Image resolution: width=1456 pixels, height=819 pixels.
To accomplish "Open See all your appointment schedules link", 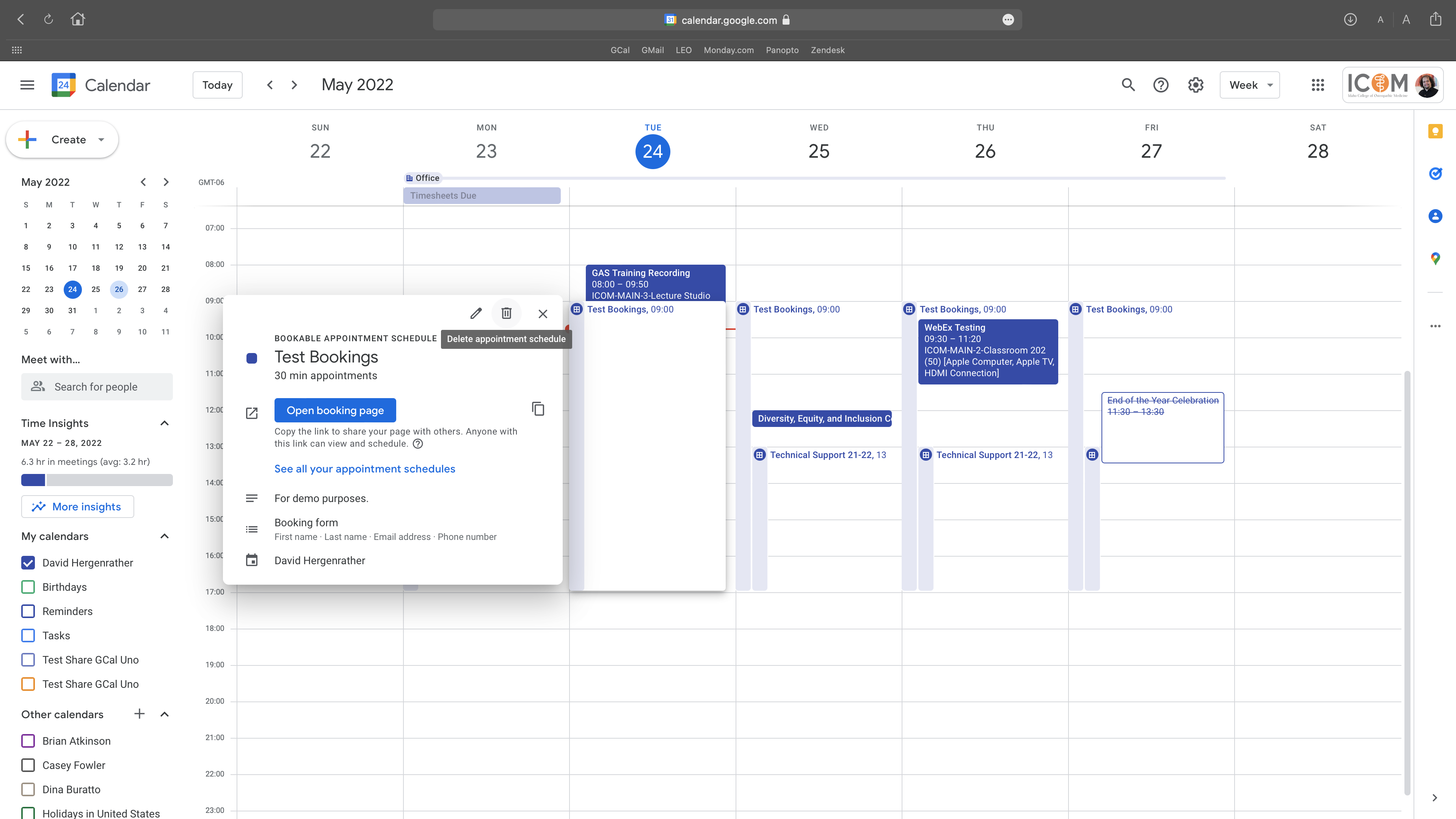I will point(364,469).
